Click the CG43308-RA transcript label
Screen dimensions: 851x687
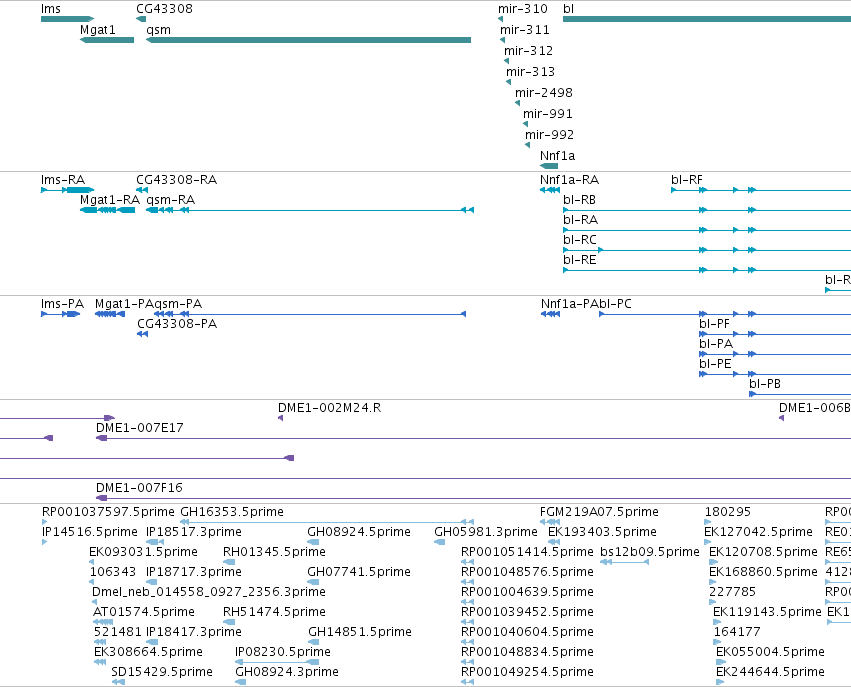pyautogui.click(x=176, y=180)
